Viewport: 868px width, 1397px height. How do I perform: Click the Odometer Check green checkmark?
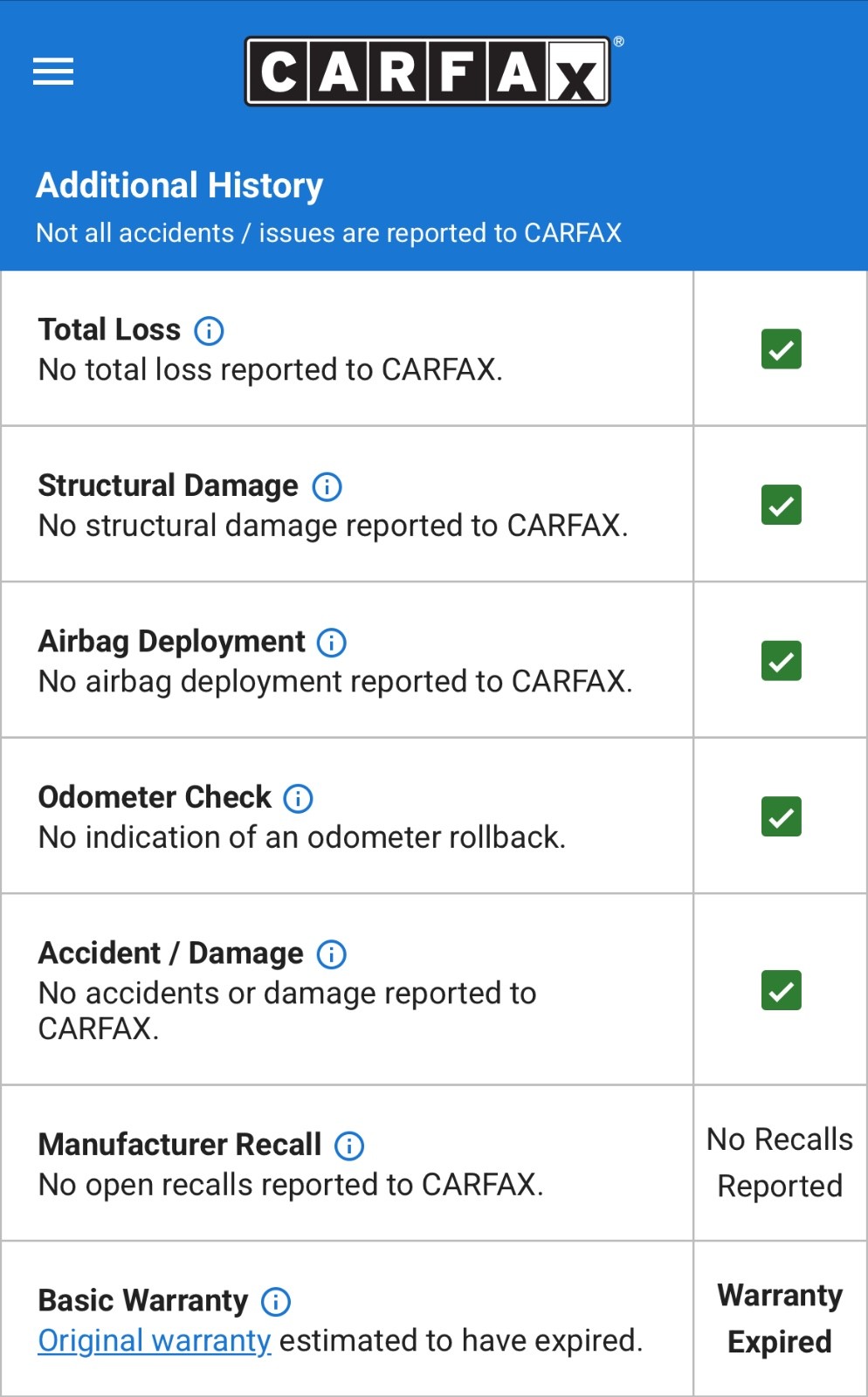point(781,816)
